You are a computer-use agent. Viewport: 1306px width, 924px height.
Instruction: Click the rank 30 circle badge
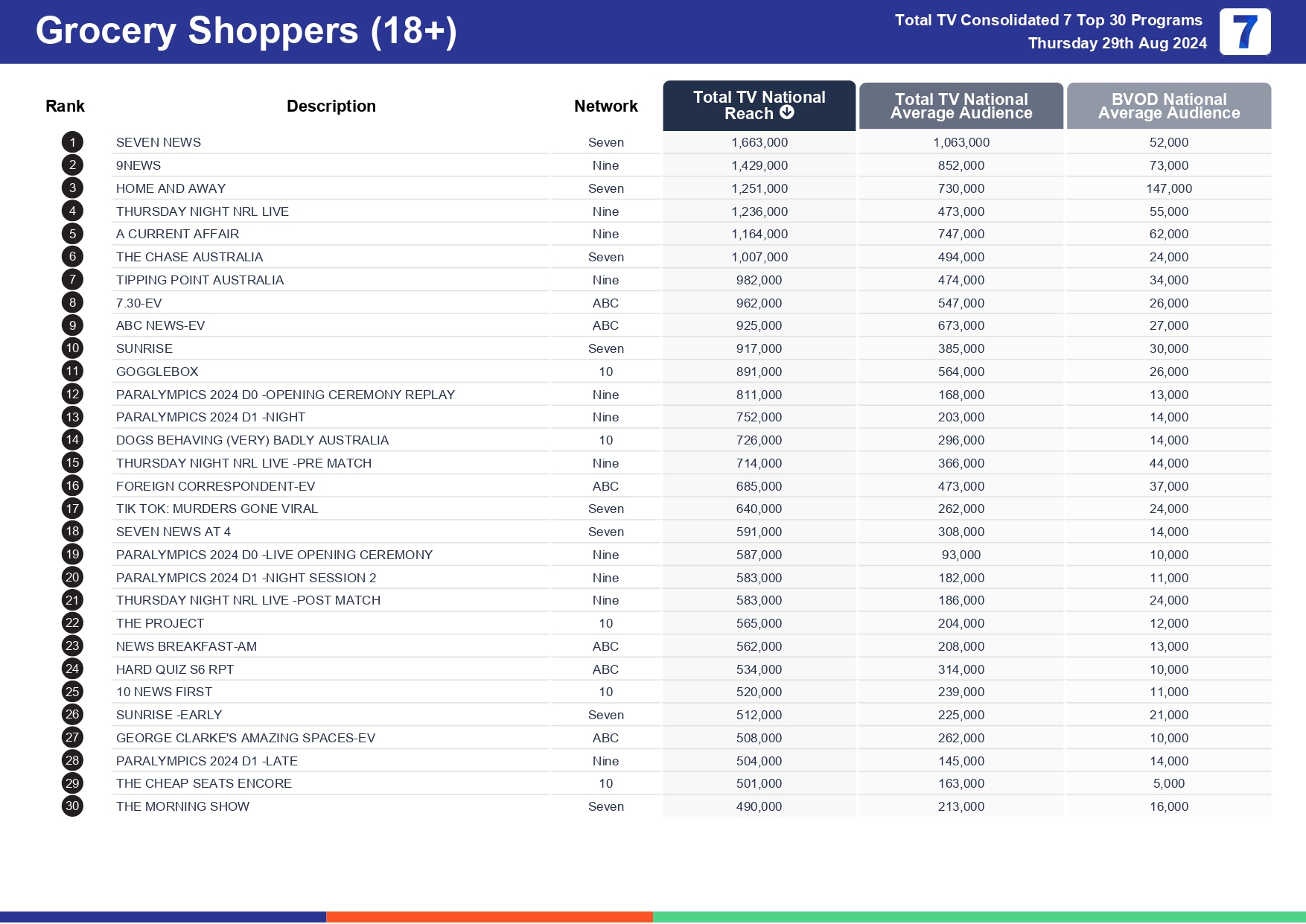[x=72, y=806]
